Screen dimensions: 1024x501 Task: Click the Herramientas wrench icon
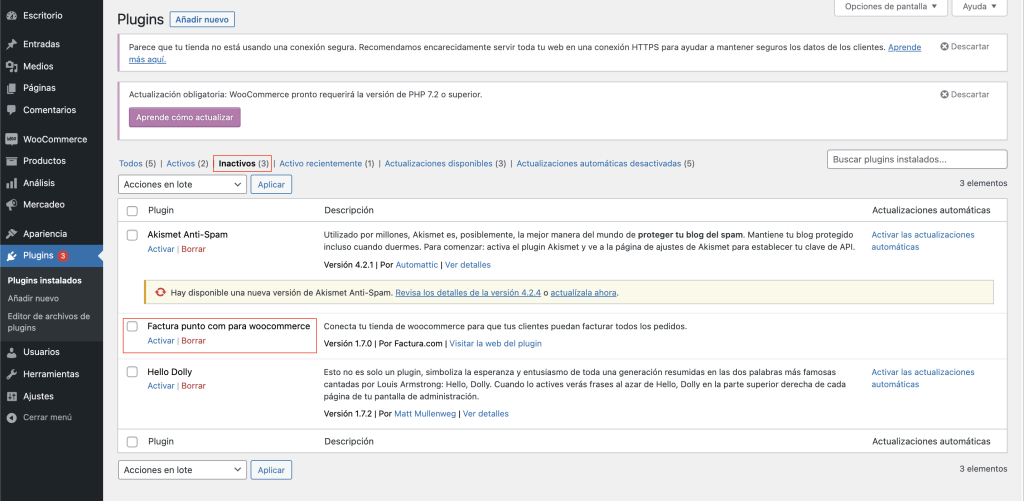[11, 374]
